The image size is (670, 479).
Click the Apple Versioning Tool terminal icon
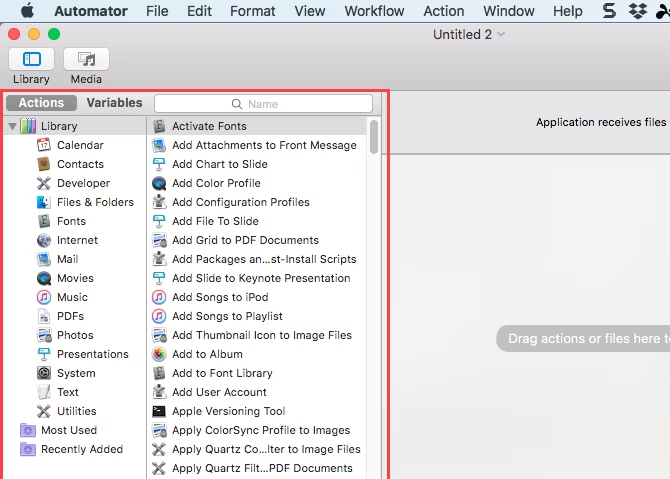[x=159, y=411]
